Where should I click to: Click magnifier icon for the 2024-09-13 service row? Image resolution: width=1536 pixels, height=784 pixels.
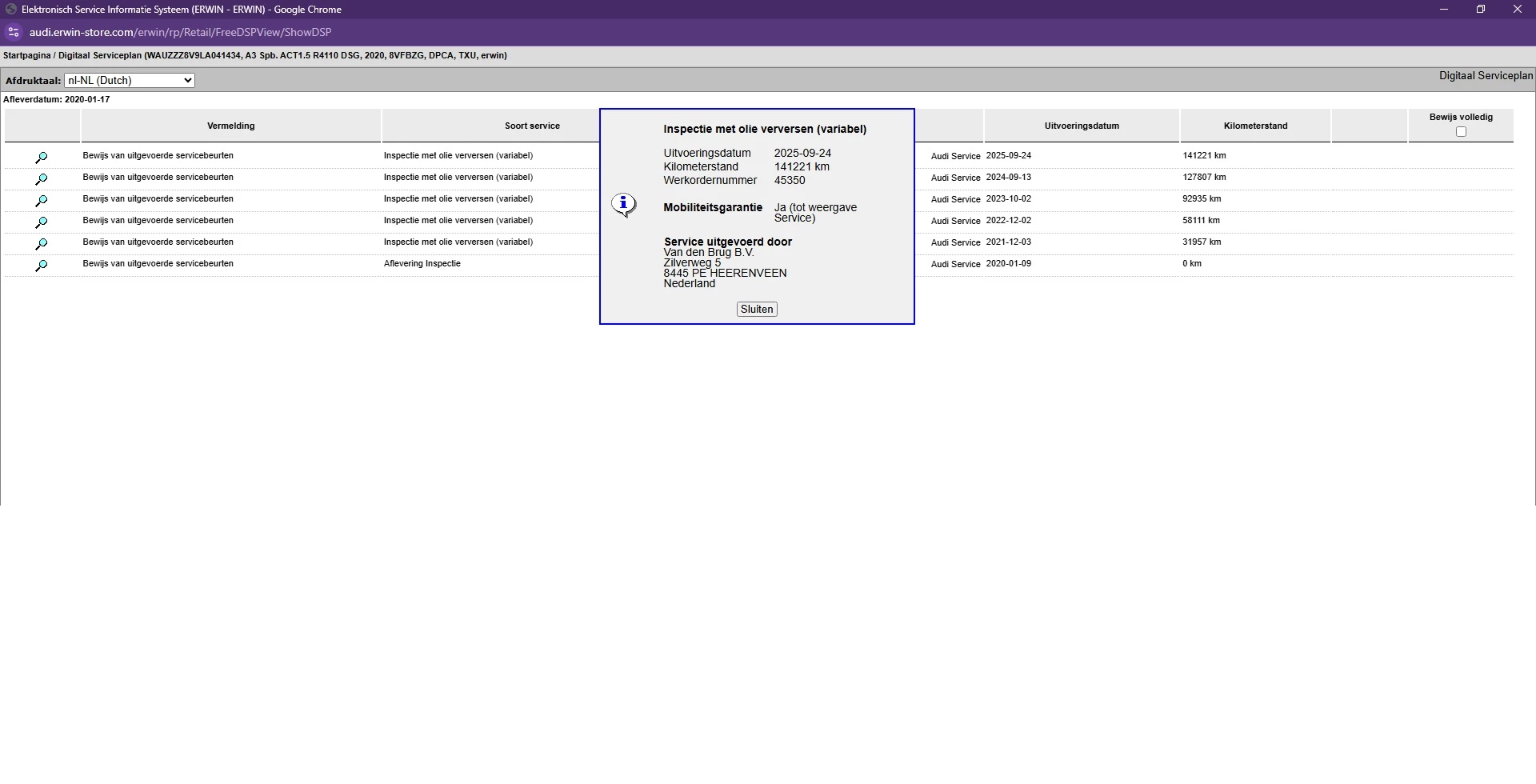point(42,179)
